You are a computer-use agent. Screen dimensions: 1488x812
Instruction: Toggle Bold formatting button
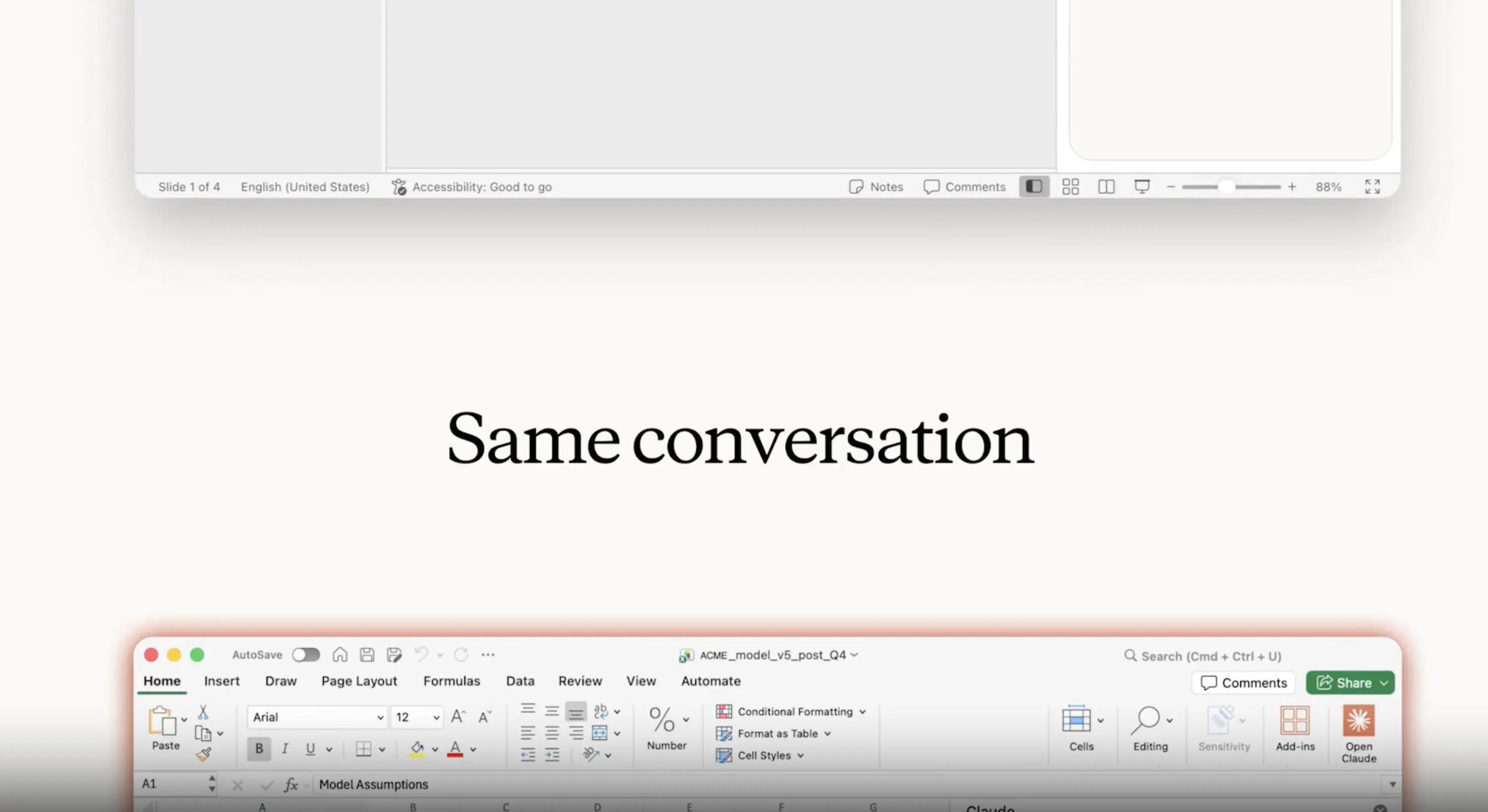pyautogui.click(x=259, y=748)
